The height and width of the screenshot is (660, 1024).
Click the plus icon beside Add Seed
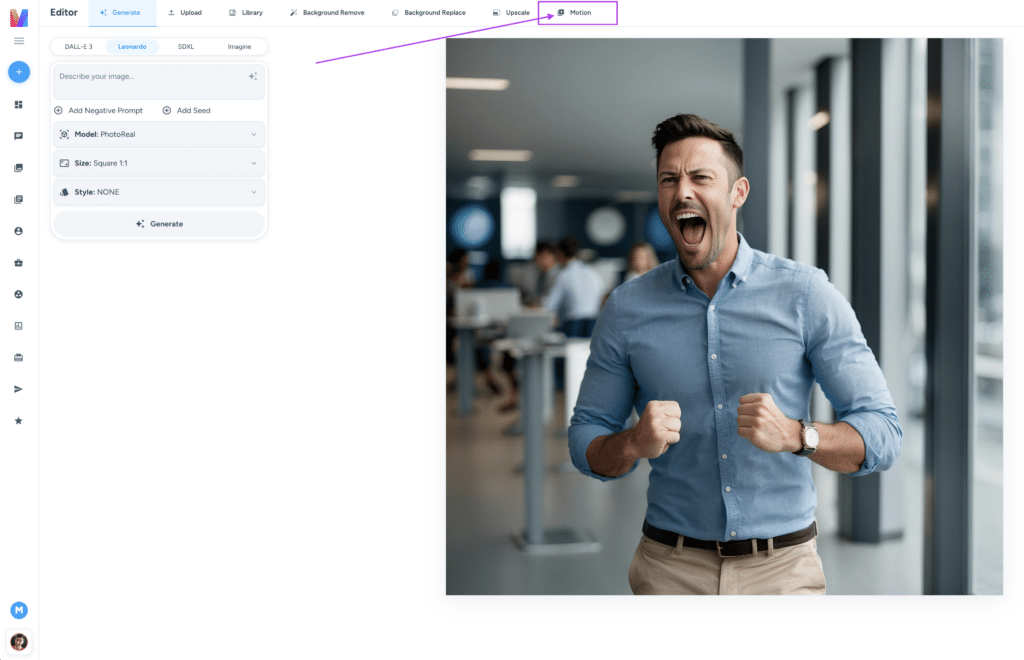click(167, 110)
